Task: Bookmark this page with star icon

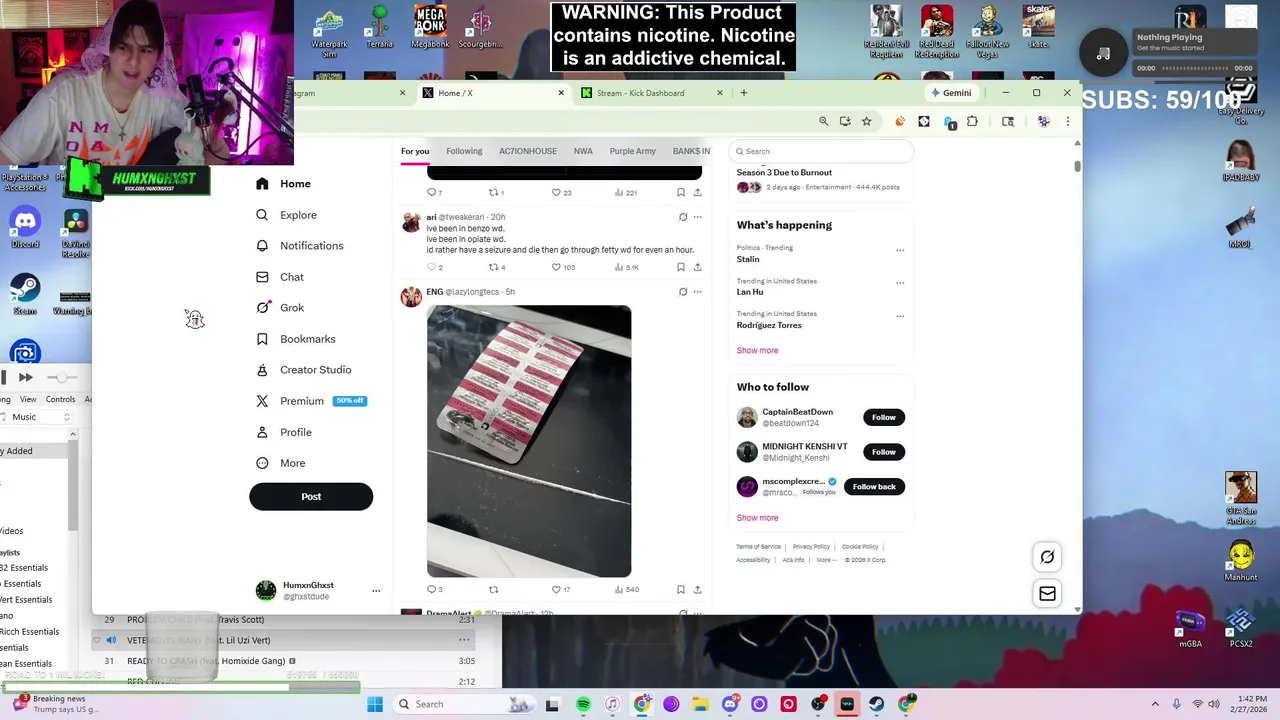Action: 866,121
